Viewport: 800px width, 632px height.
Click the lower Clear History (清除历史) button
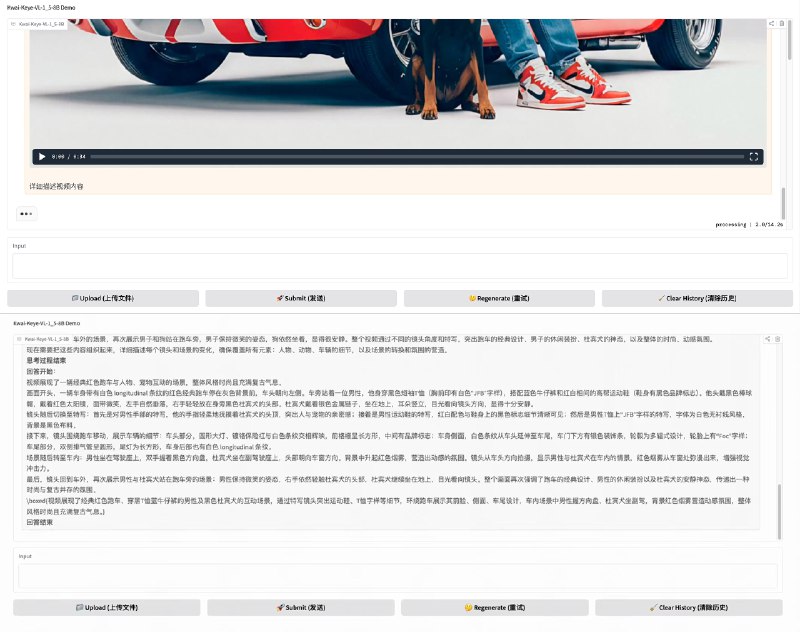689,608
